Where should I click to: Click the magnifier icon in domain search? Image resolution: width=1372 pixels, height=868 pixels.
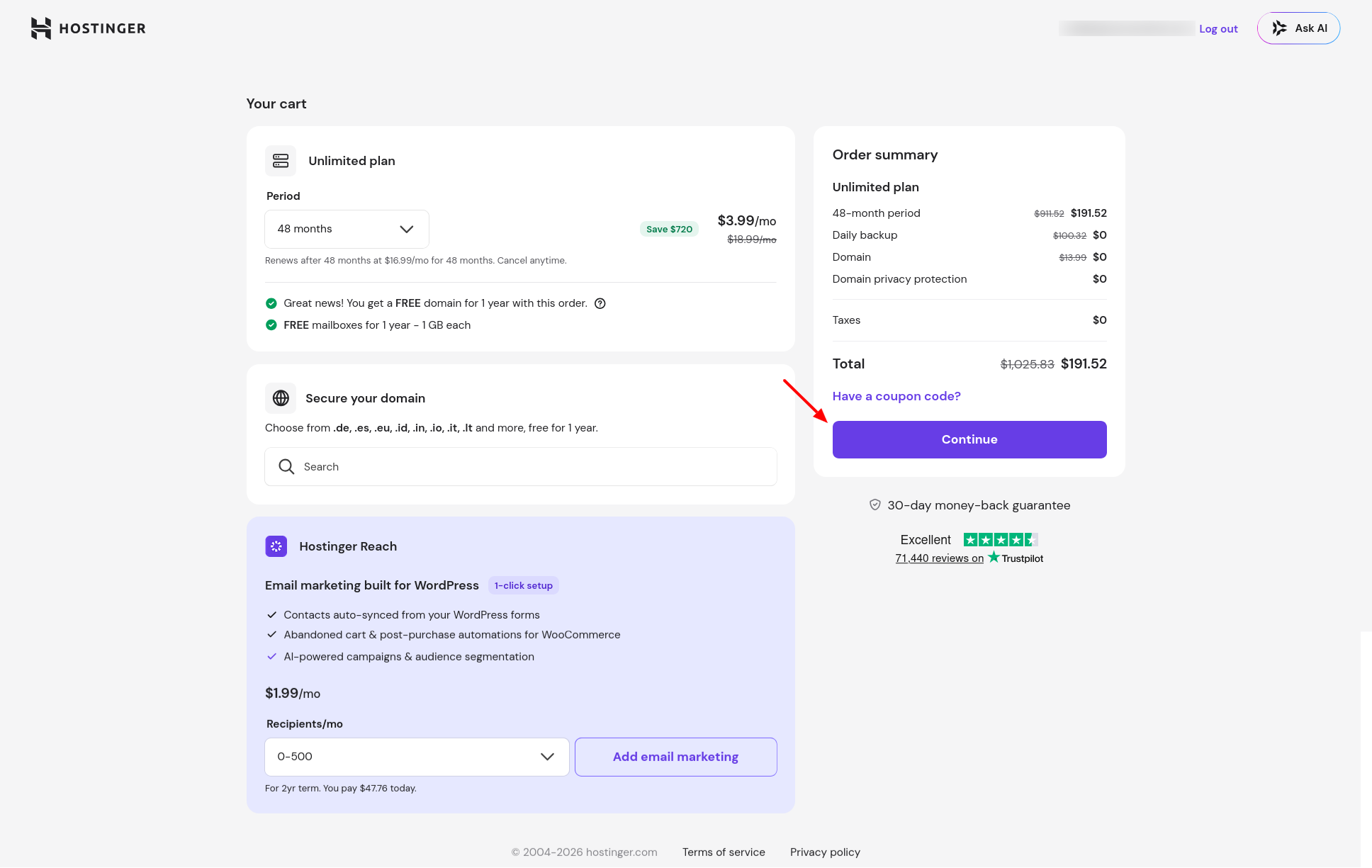pyautogui.click(x=286, y=466)
